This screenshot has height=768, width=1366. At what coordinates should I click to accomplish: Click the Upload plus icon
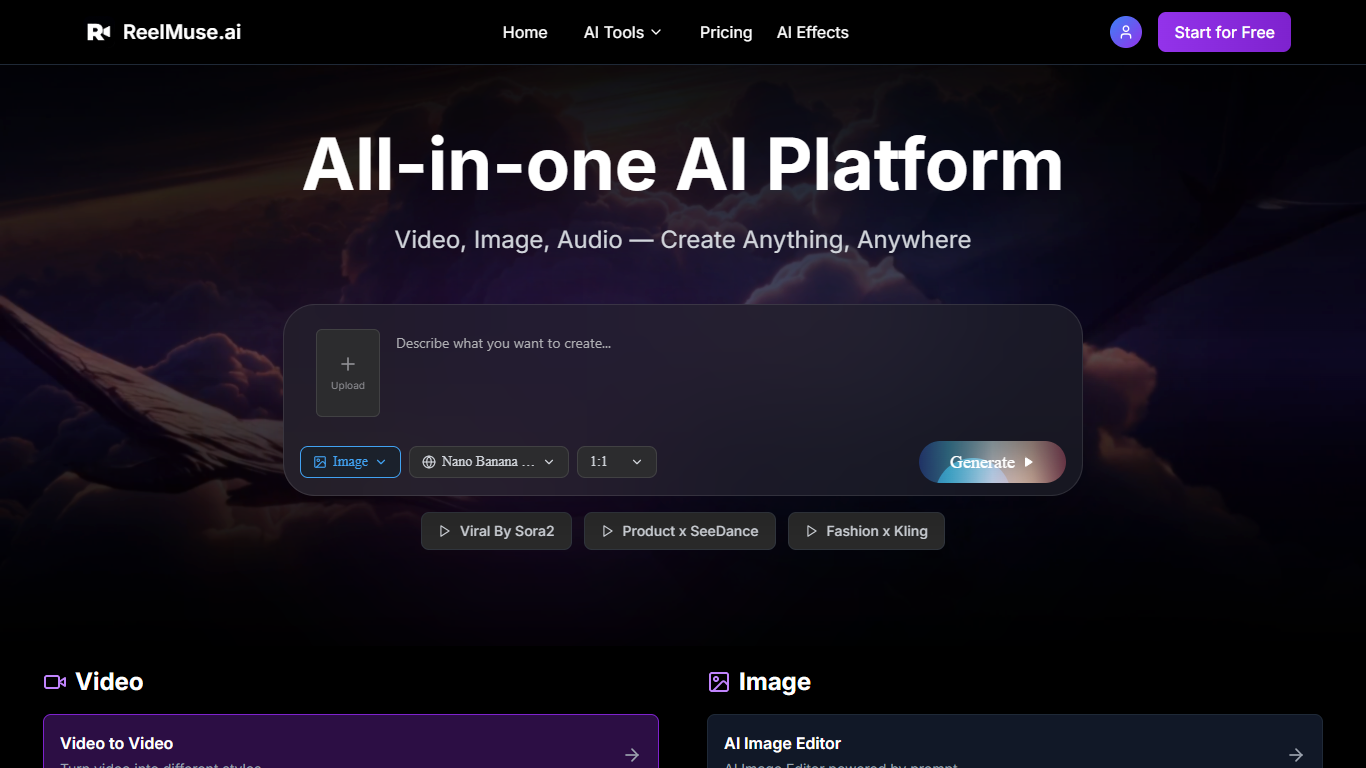[347, 364]
